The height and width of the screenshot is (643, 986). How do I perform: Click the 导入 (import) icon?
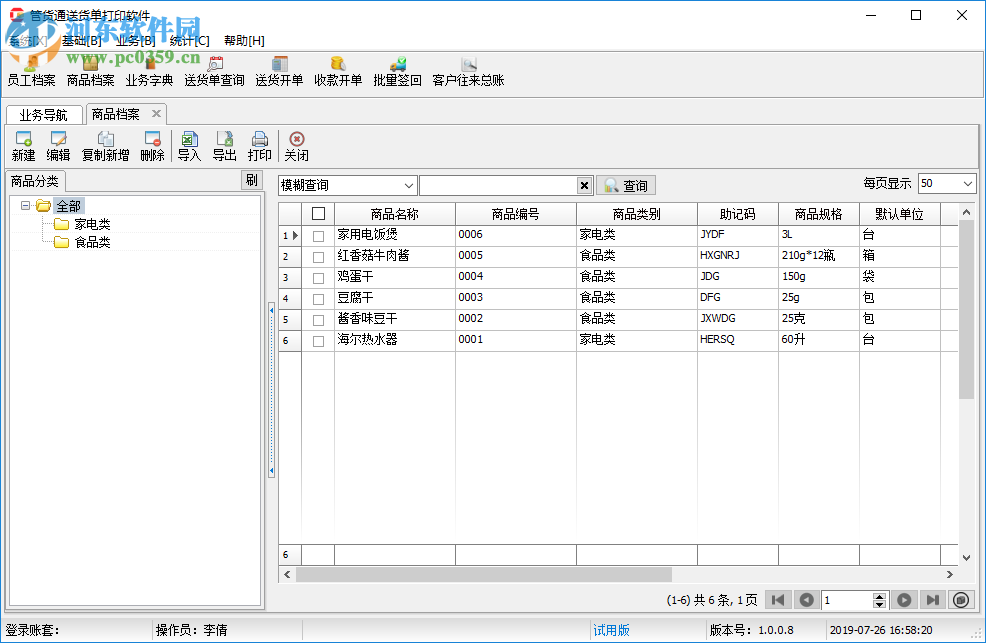coord(189,146)
